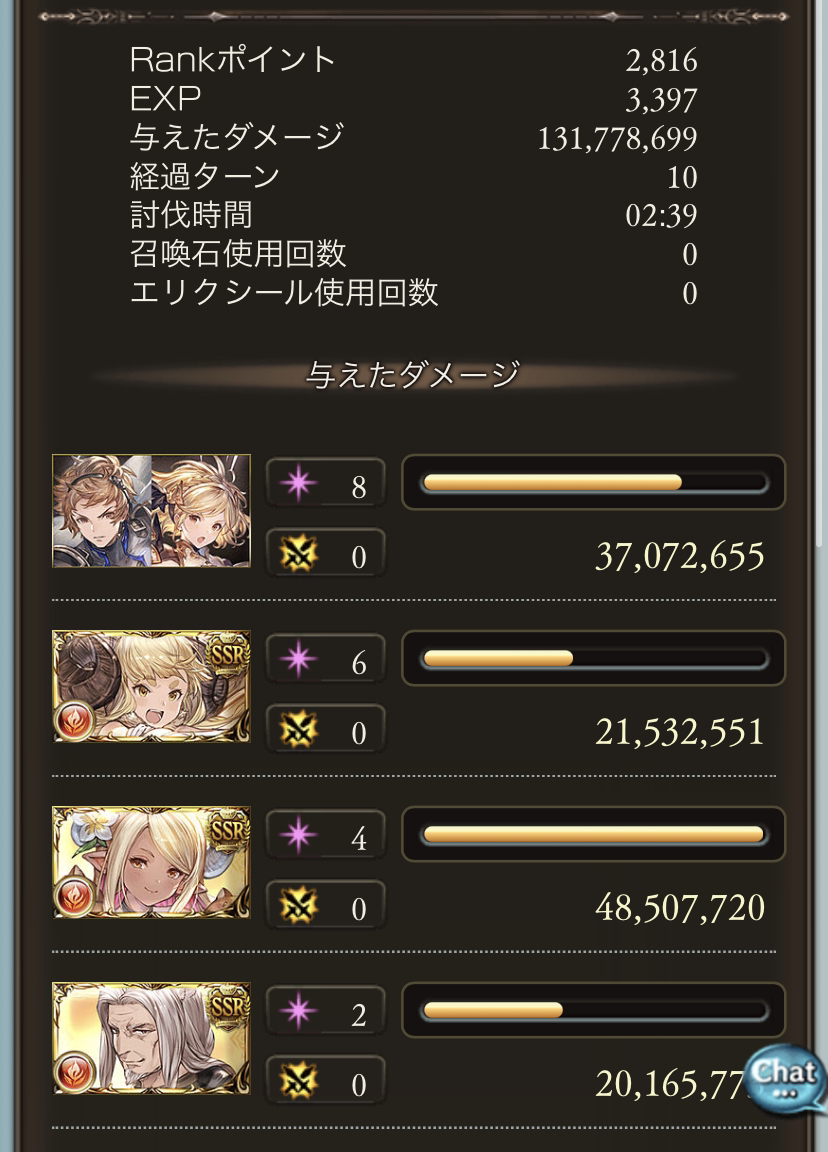Click the purple star icon showing 8
This screenshot has height=1152, width=828.
[299, 484]
